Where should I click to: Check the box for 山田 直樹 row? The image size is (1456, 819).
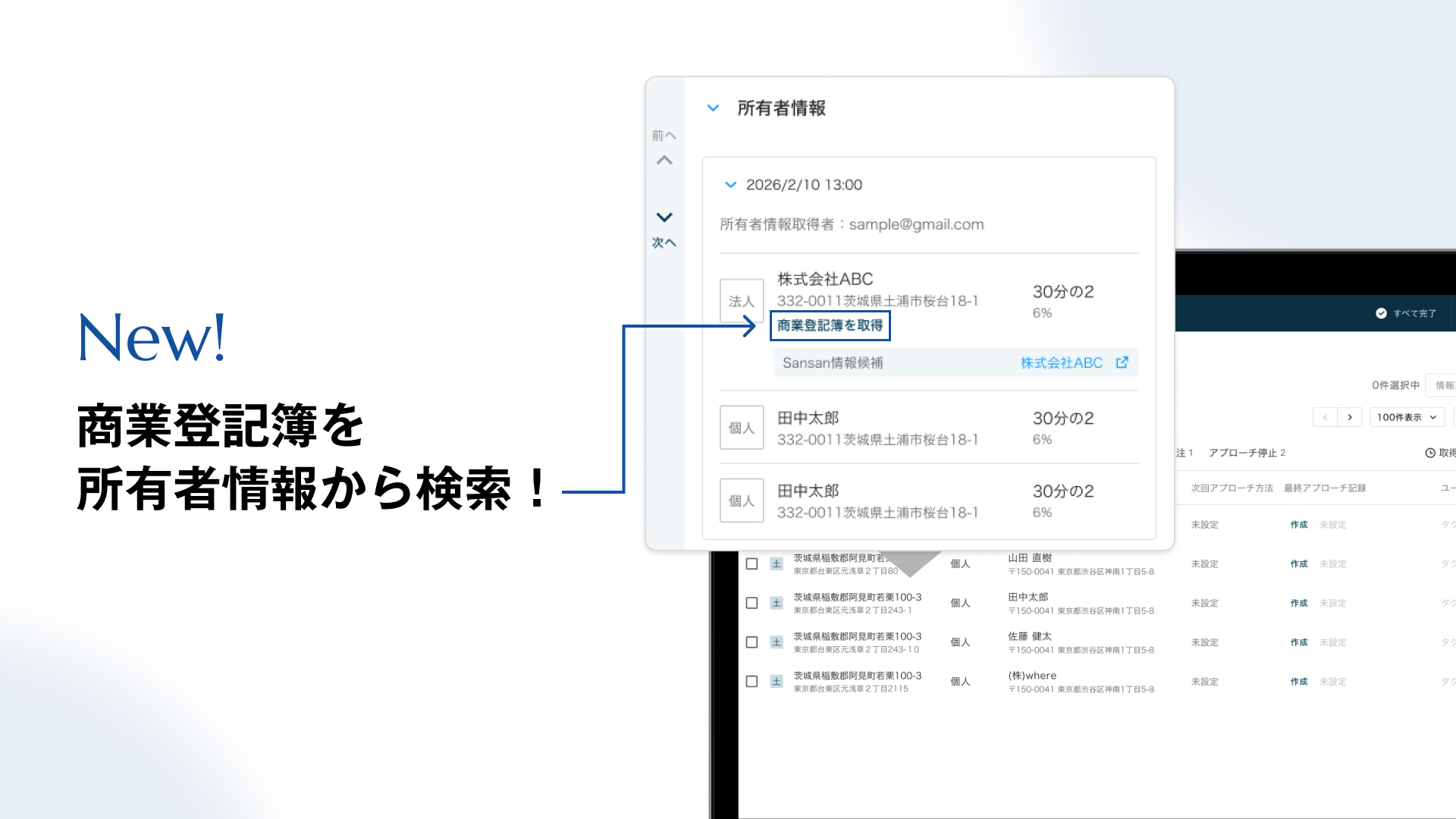click(x=752, y=563)
